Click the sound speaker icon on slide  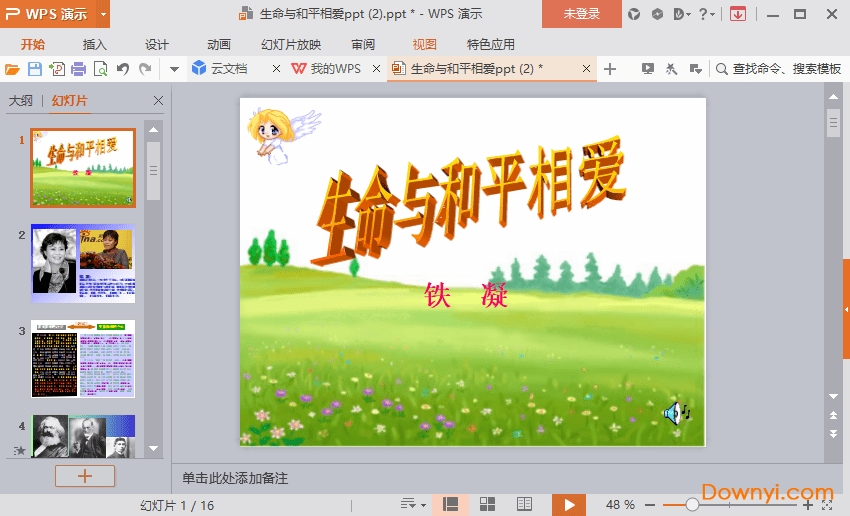coord(677,412)
